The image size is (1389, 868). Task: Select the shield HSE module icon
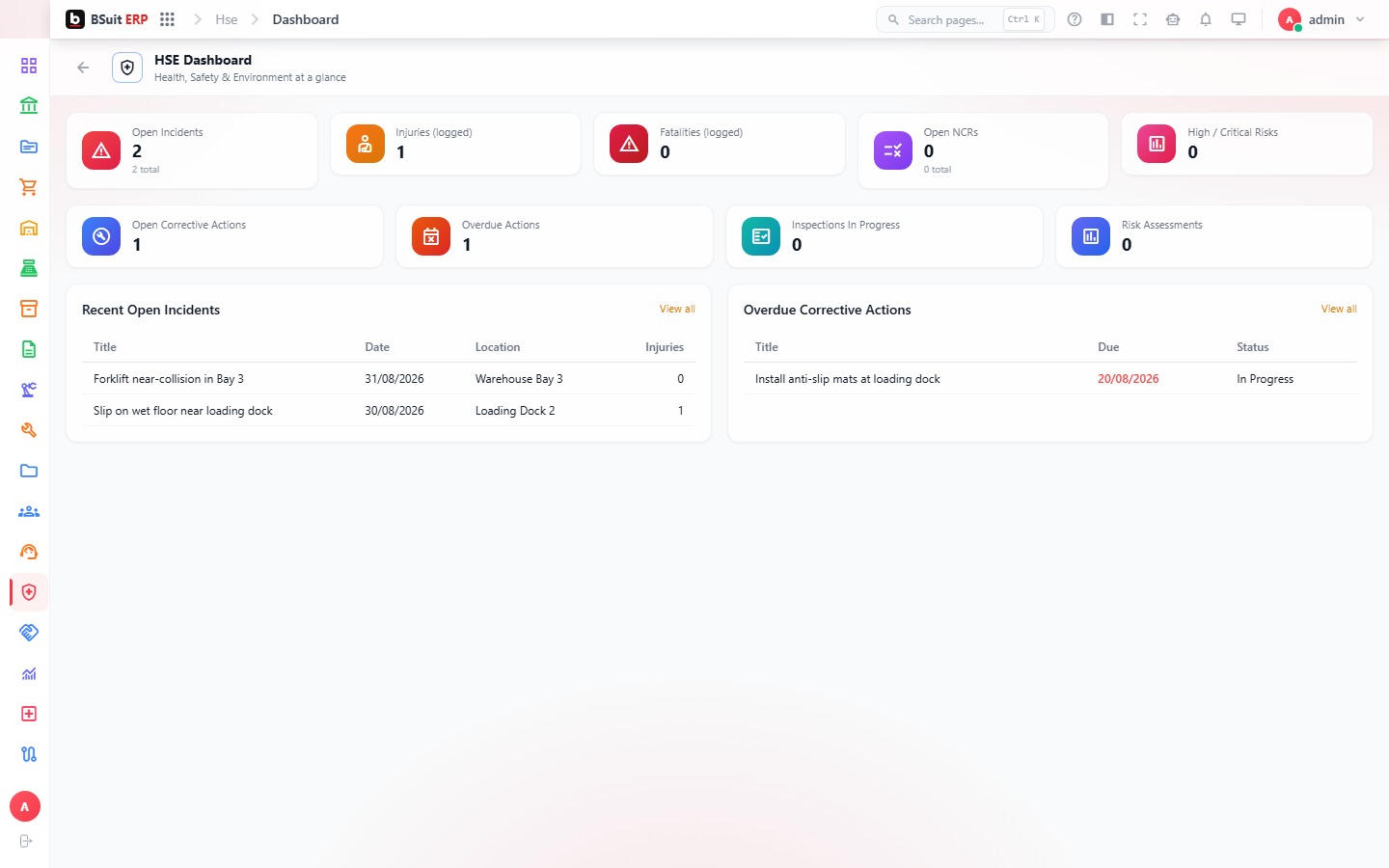point(29,592)
